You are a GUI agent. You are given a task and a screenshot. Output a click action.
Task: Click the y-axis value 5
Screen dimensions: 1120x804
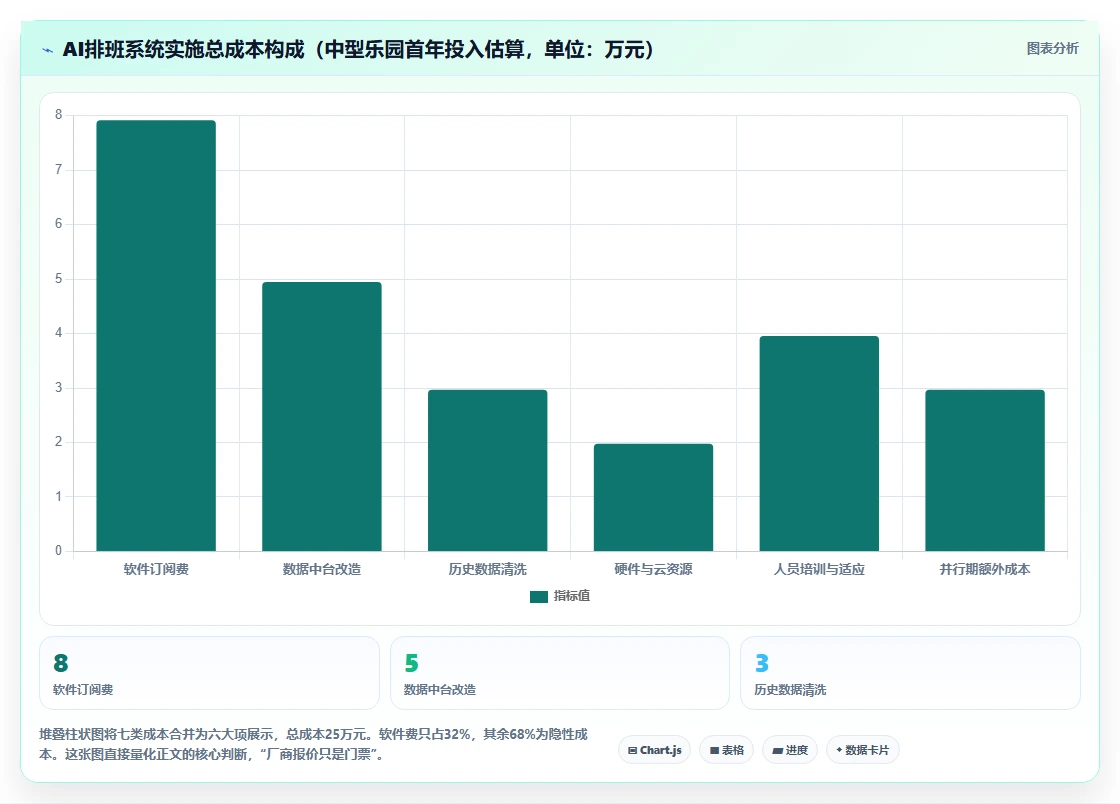[59, 278]
